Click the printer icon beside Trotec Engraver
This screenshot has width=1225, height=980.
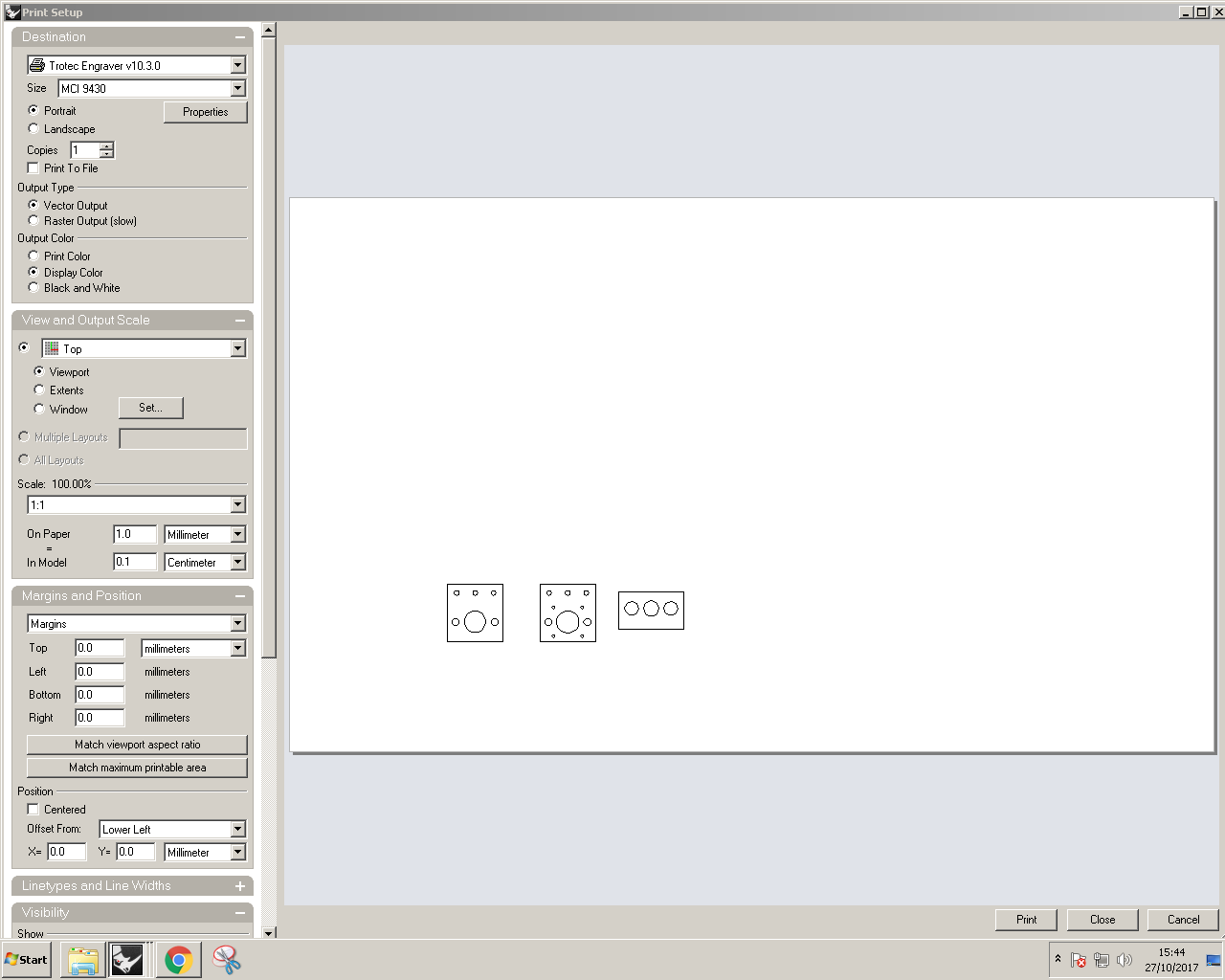point(36,64)
